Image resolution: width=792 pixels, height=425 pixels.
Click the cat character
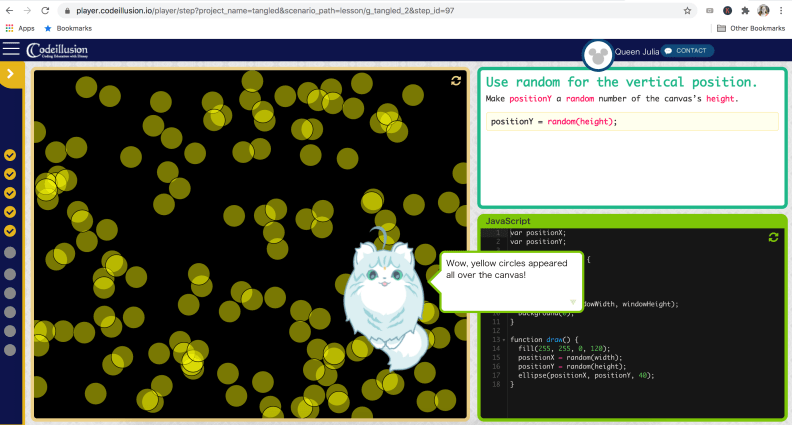[385, 299]
